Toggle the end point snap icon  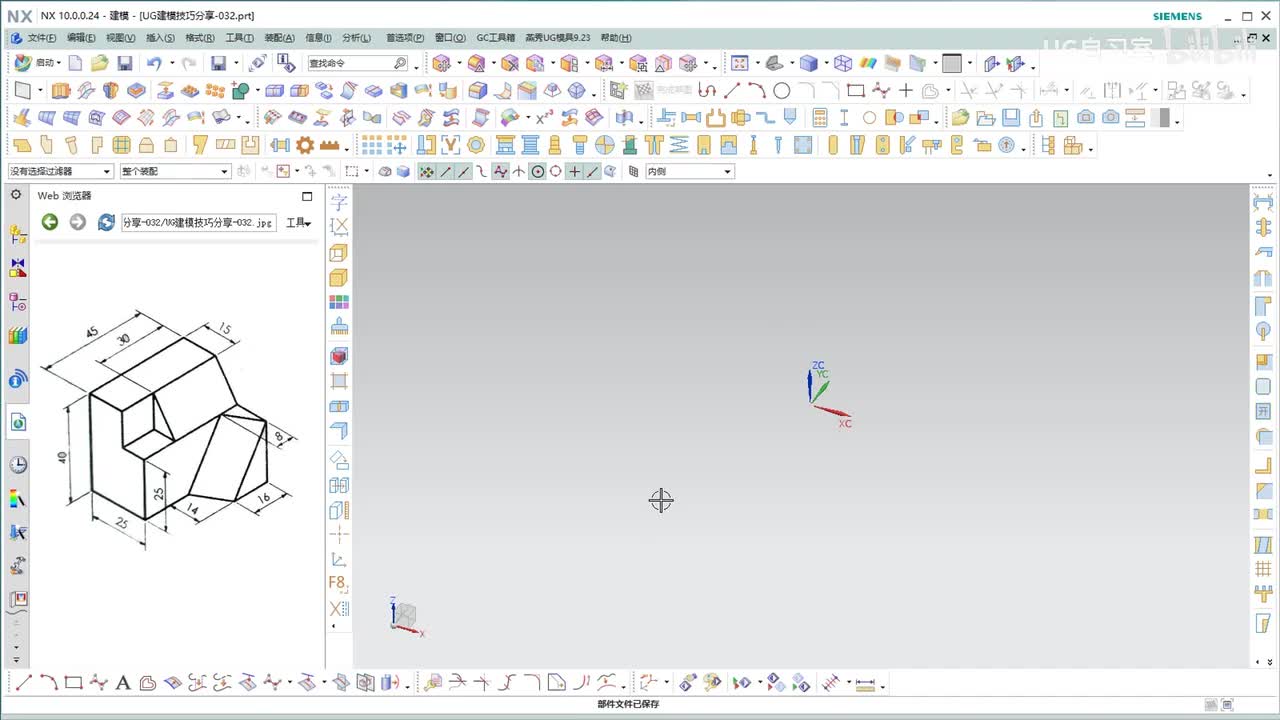(446, 172)
